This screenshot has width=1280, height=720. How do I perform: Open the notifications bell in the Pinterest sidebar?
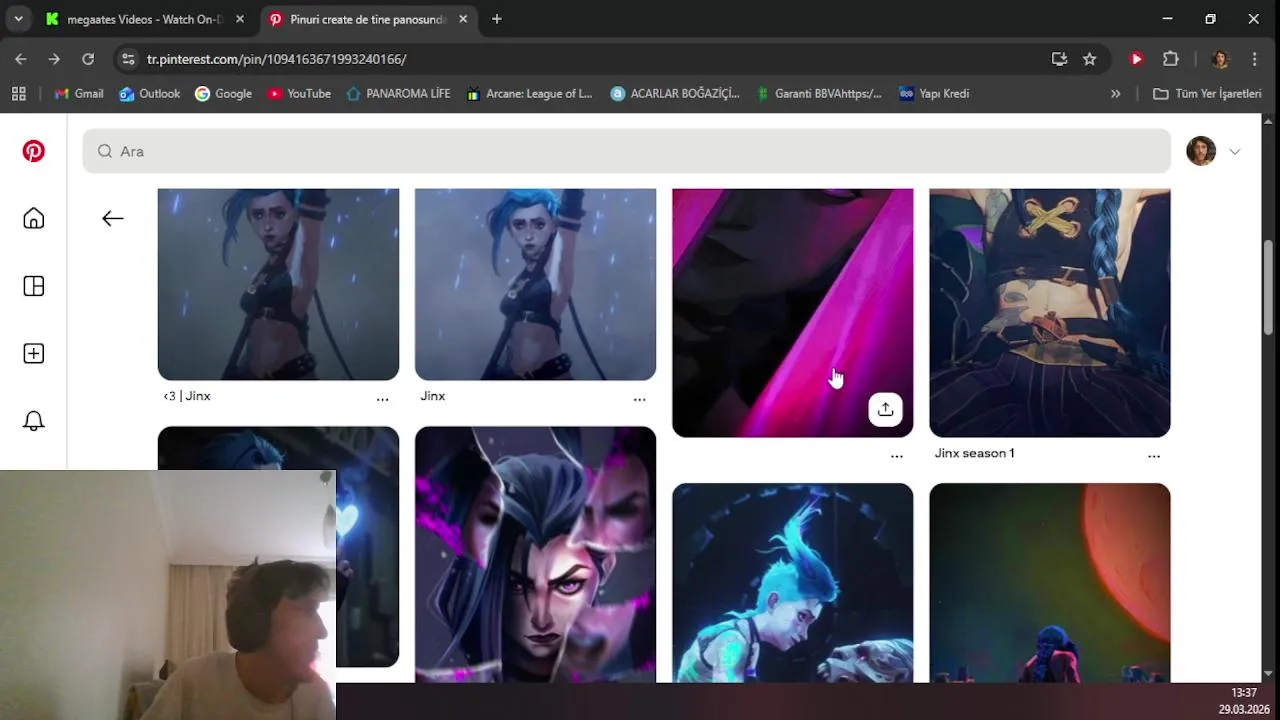click(x=34, y=421)
